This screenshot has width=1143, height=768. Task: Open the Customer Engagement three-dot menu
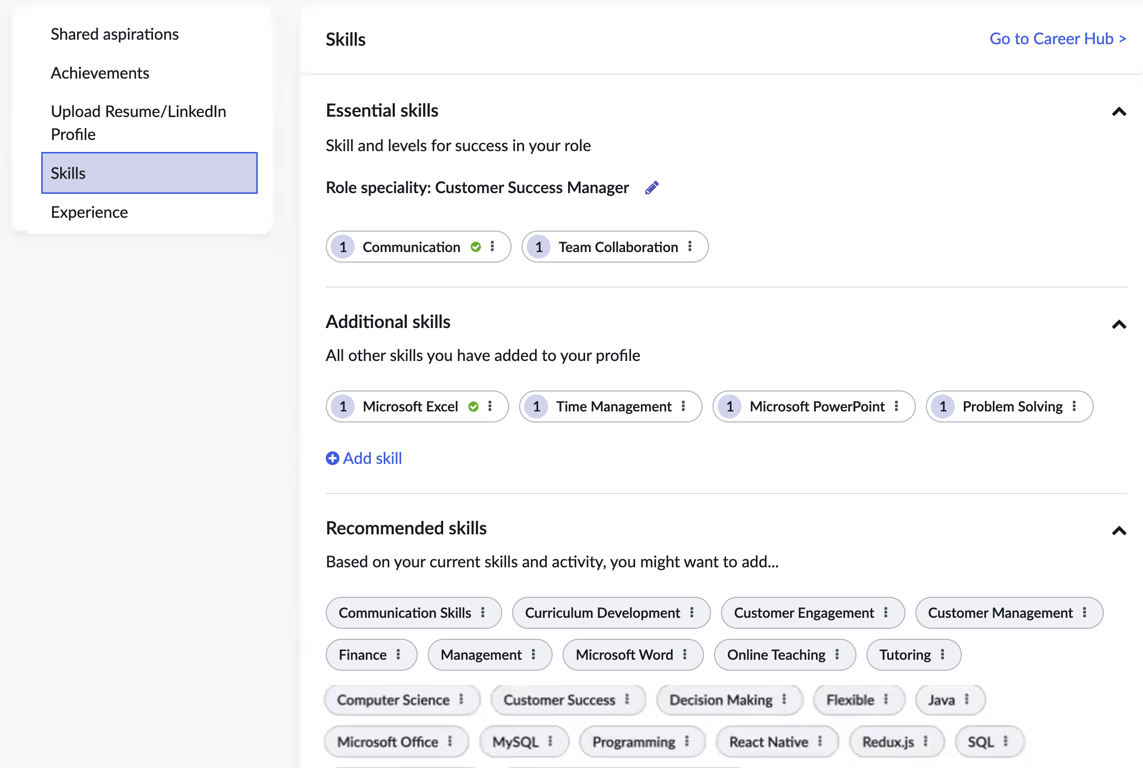886,613
